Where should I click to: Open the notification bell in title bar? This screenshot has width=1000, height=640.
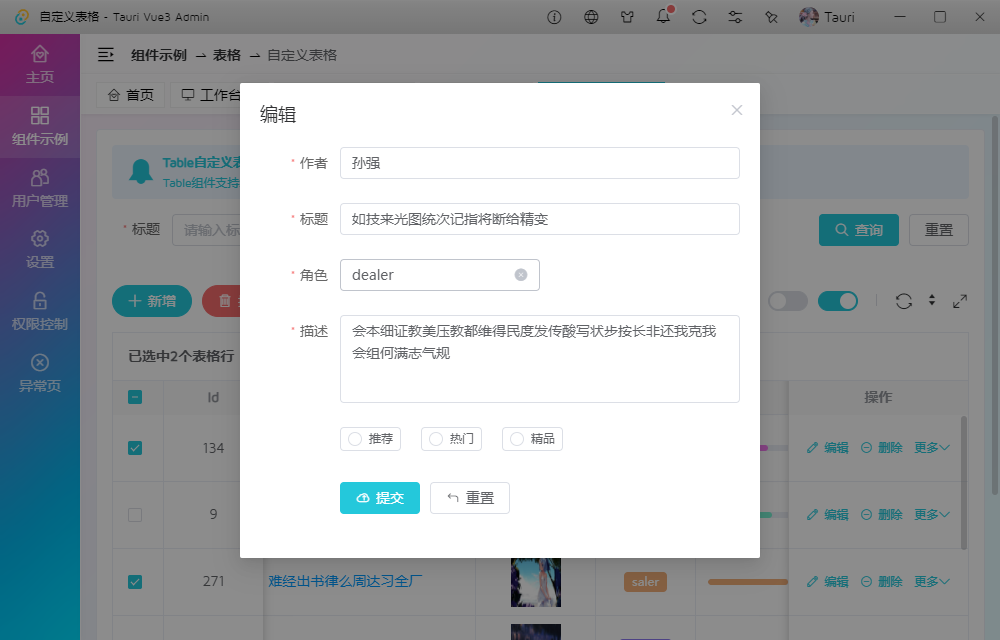click(x=663, y=17)
